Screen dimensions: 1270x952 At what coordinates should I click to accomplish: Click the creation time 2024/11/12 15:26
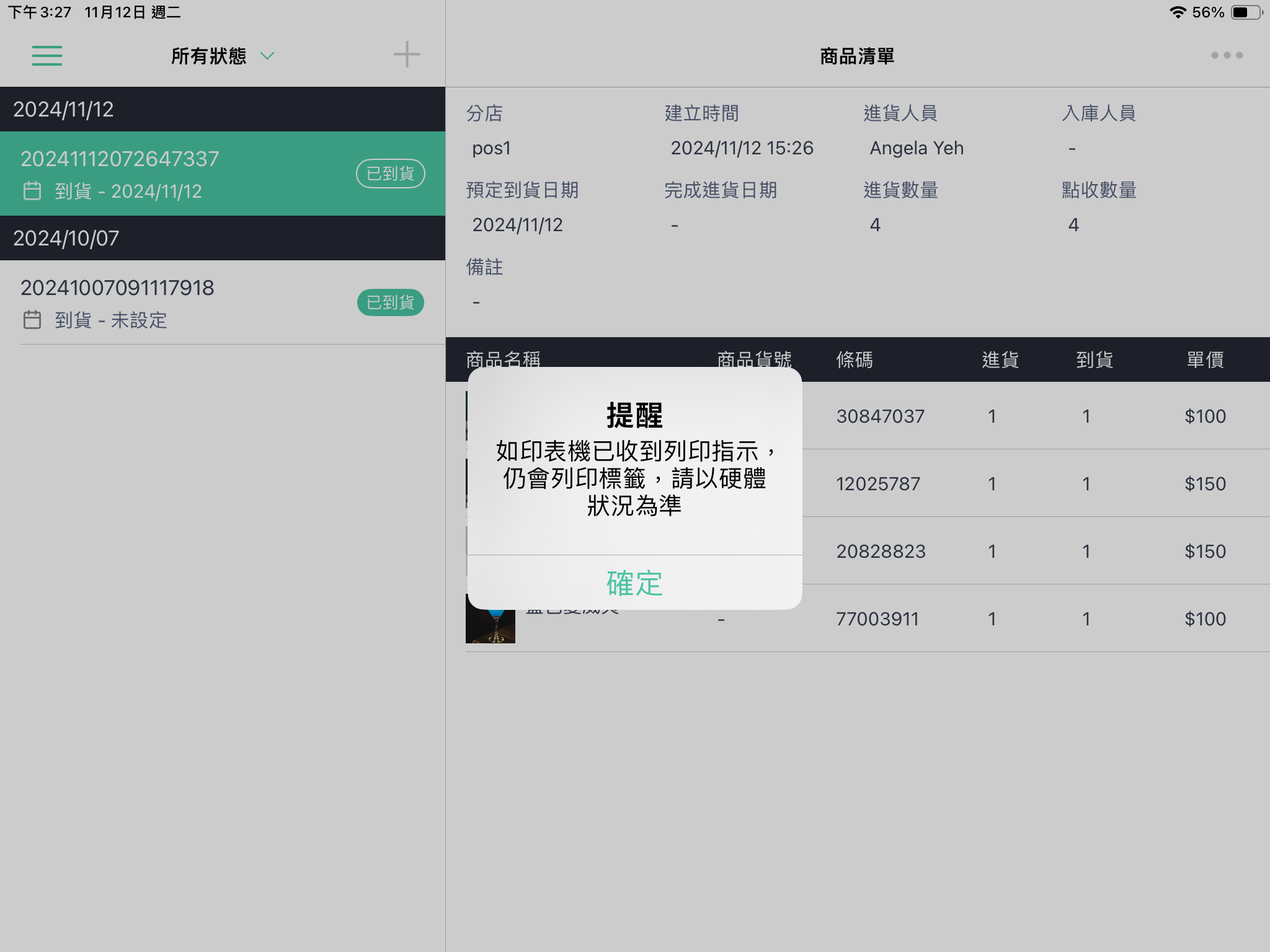[742, 148]
